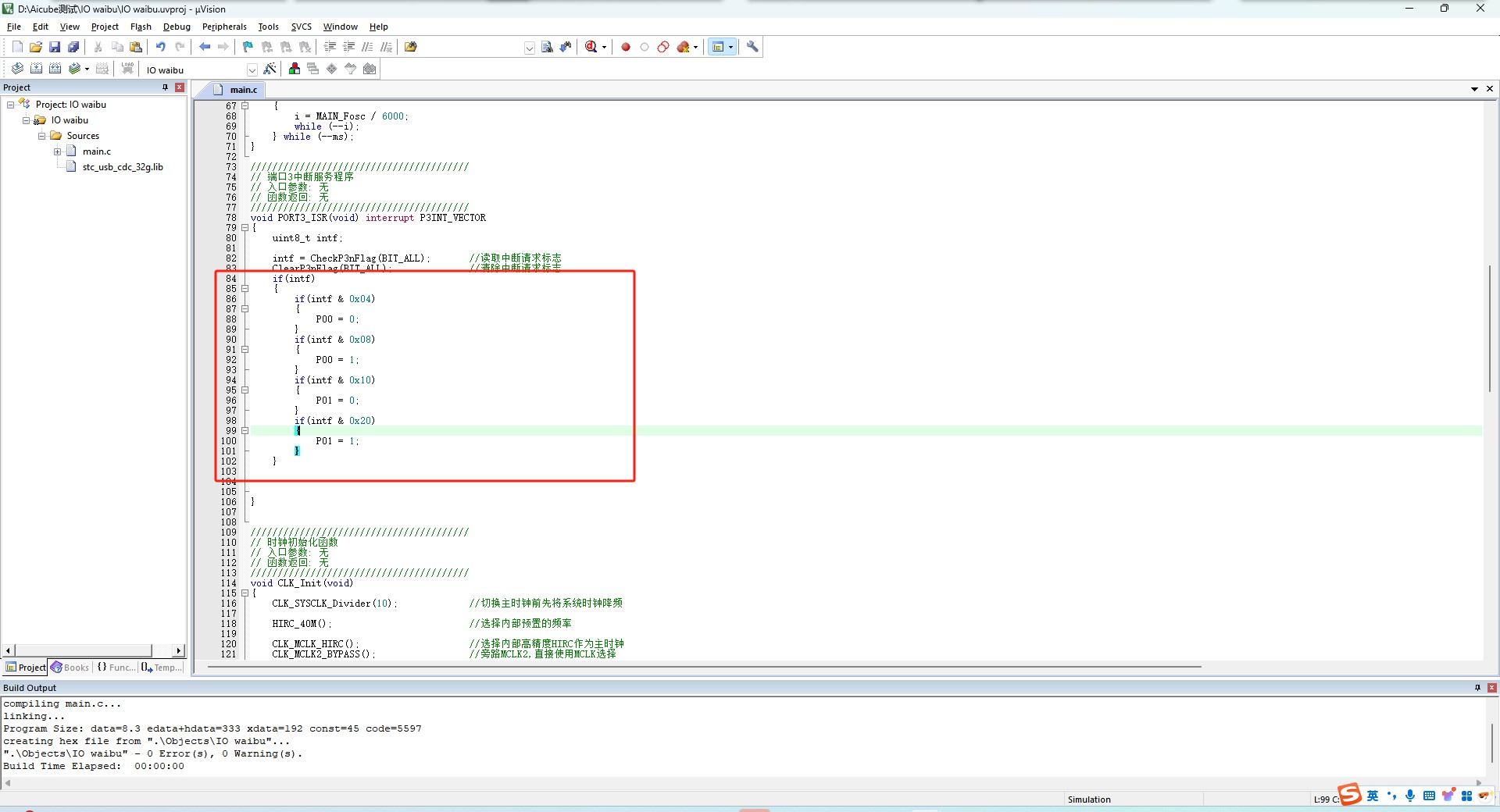
Task: Start the debug session magnifier icon
Action: coord(591,47)
